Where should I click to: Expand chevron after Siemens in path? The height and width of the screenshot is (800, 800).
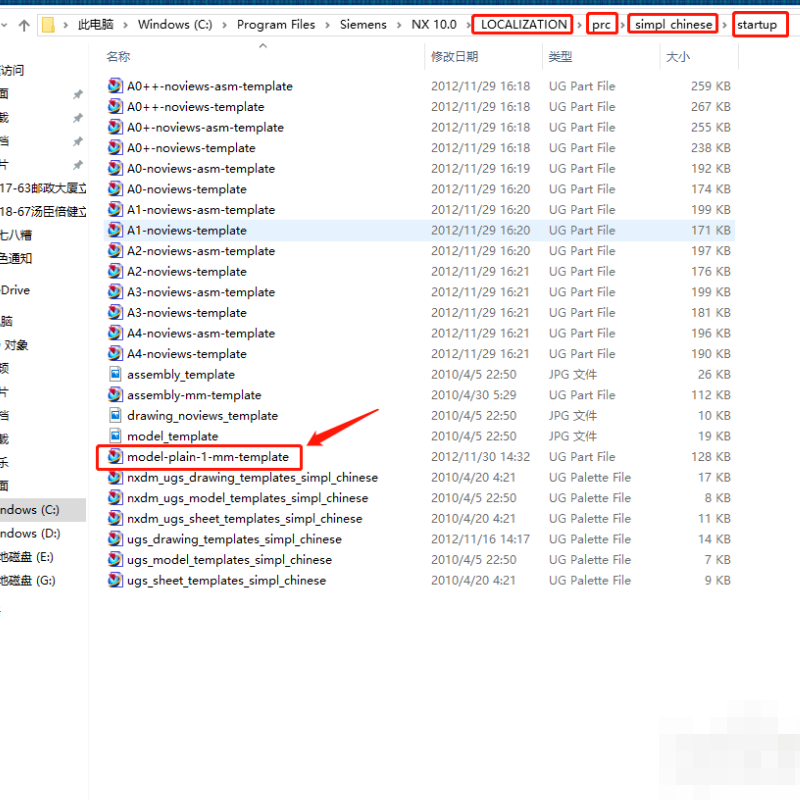click(399, 25)
